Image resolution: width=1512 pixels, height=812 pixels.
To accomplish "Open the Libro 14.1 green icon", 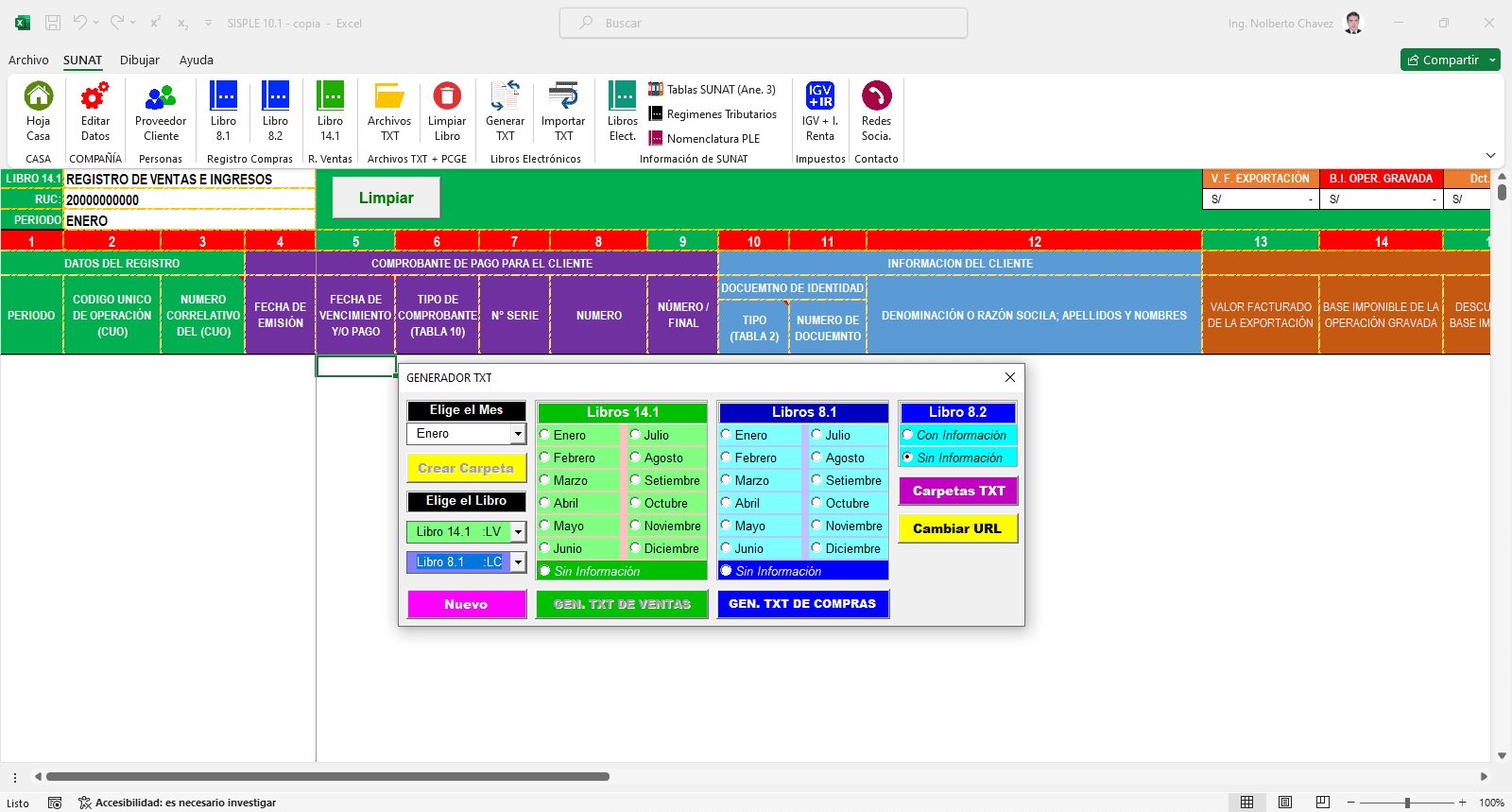I will tap(330, 96).
